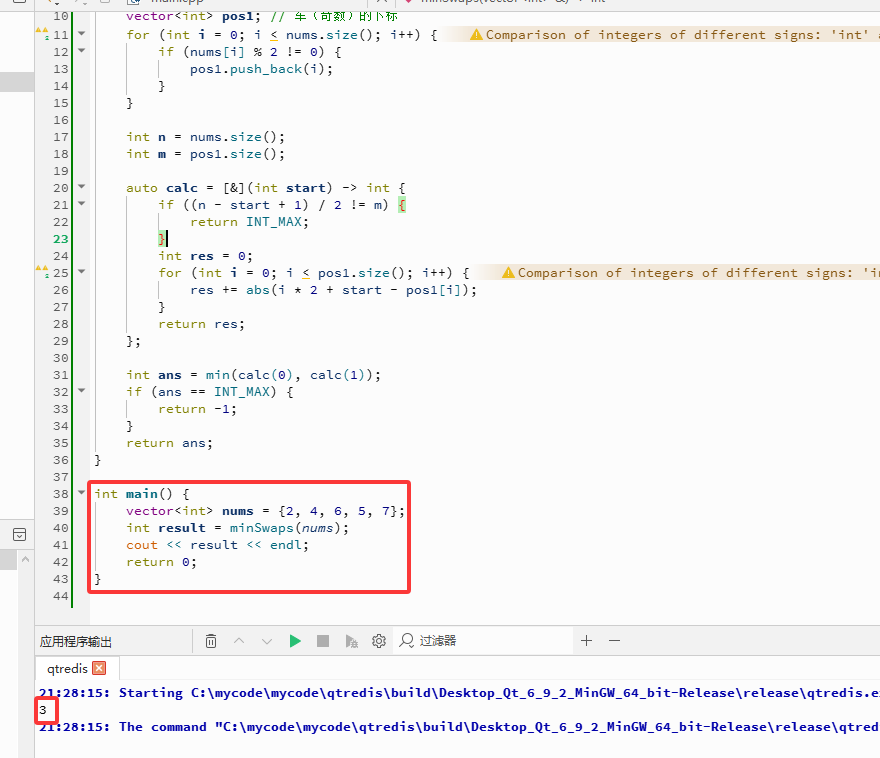
Task: Click 'return res;' on line 28
Action: click(x=201, y=324)
